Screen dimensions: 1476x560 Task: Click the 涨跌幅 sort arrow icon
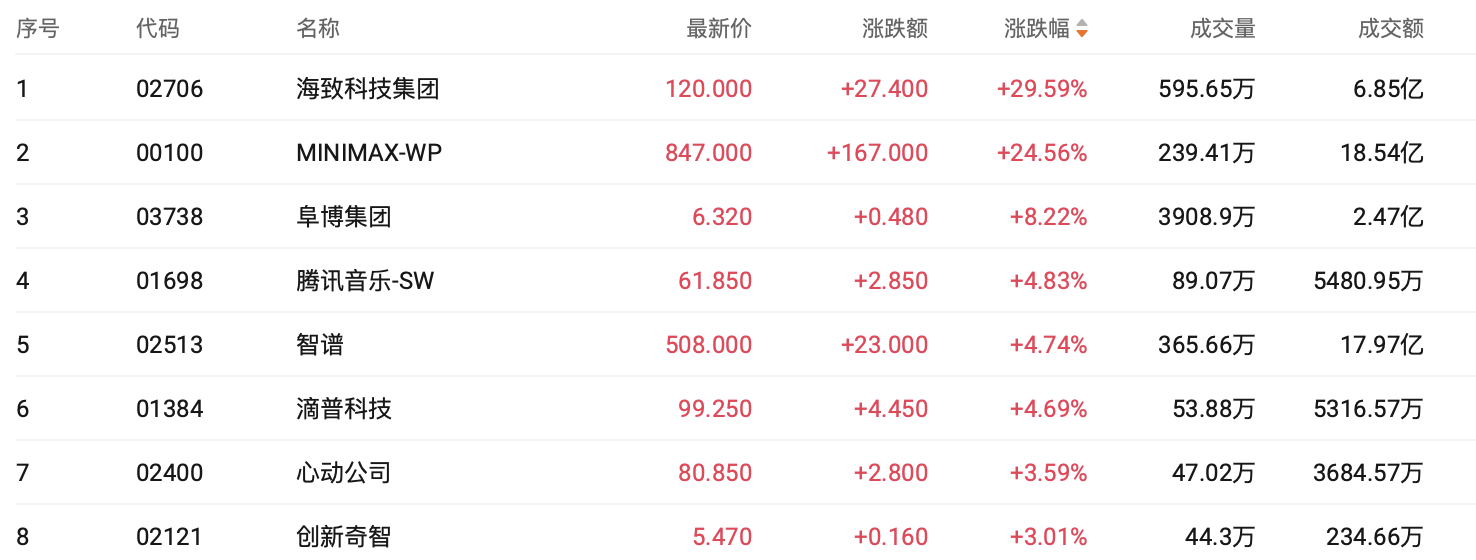click(x=1081, y=30)
